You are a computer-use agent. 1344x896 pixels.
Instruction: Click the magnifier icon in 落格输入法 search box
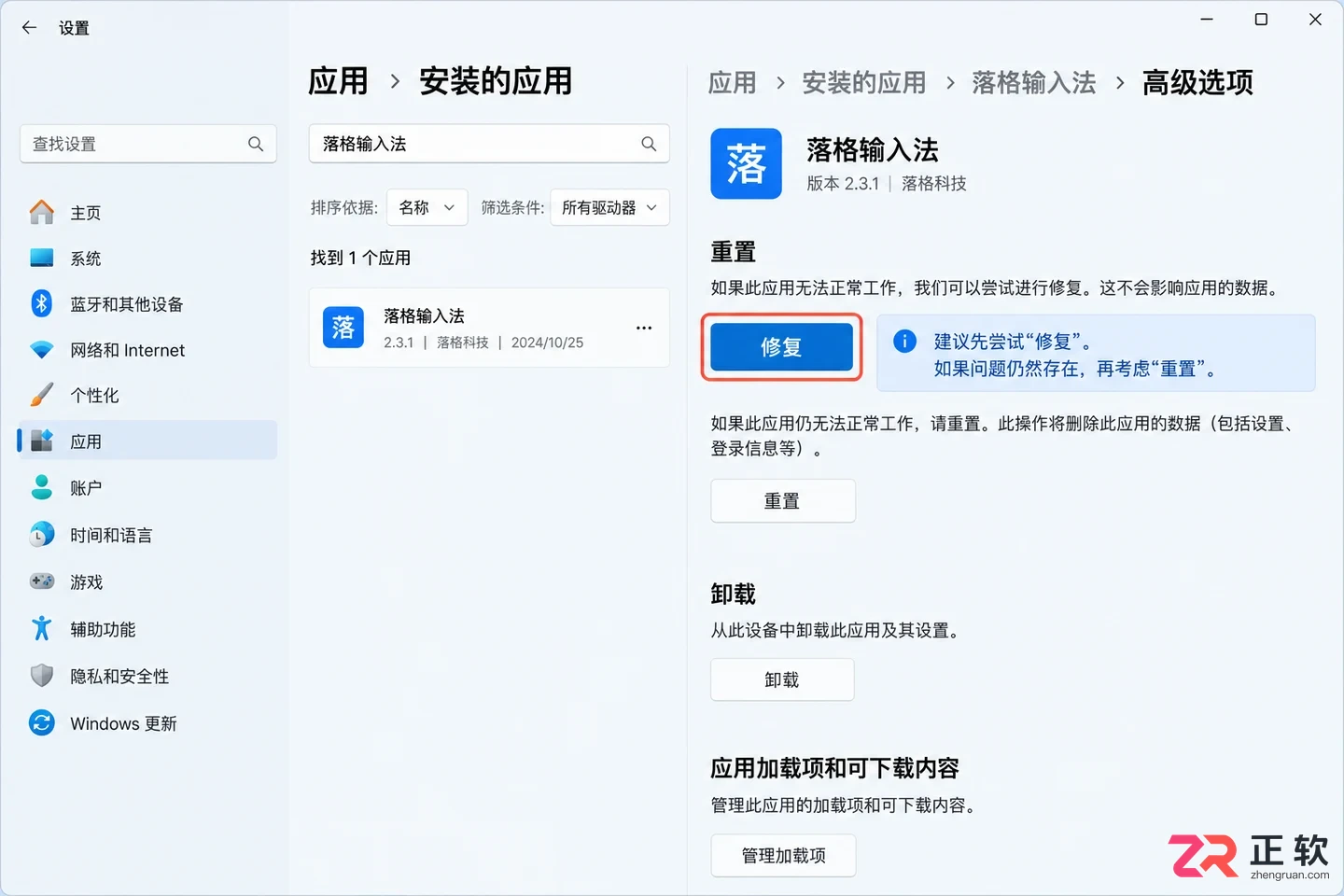click(x=649, y=144)
